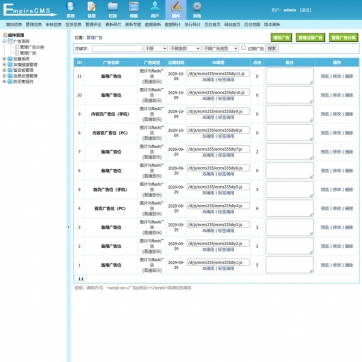This screenshot has width=362, height=362.
Task: Click 删除 for ad ID 1
Action: coord(349,265)
